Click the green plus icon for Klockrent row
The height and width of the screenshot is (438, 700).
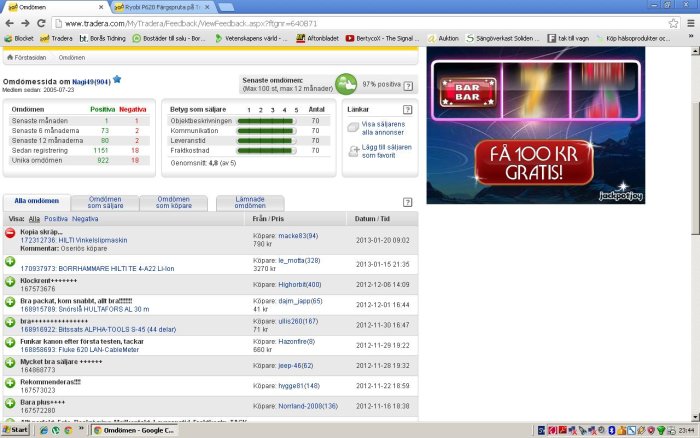tap(10, 282)
